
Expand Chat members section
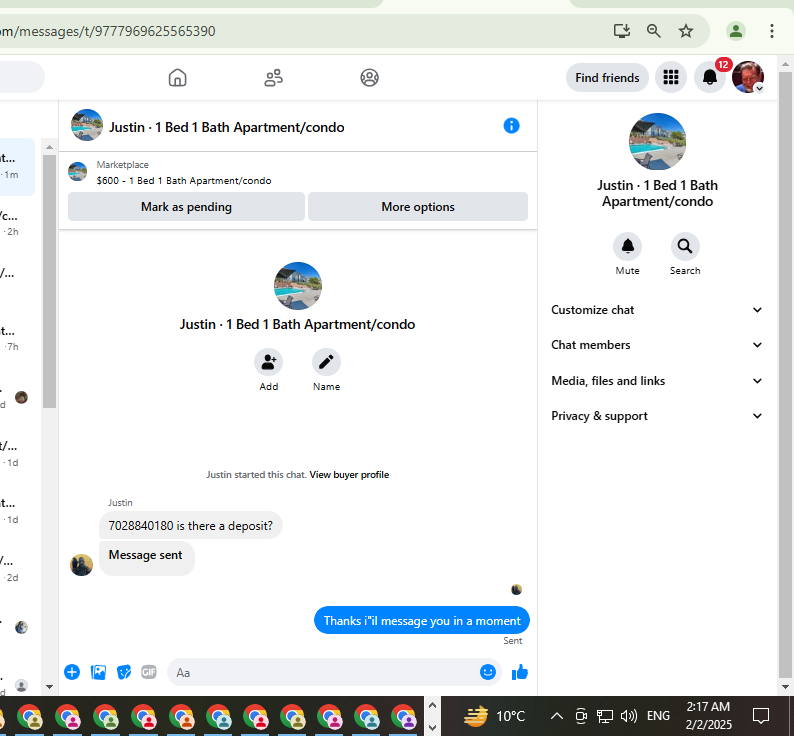[x=657, y=345]
